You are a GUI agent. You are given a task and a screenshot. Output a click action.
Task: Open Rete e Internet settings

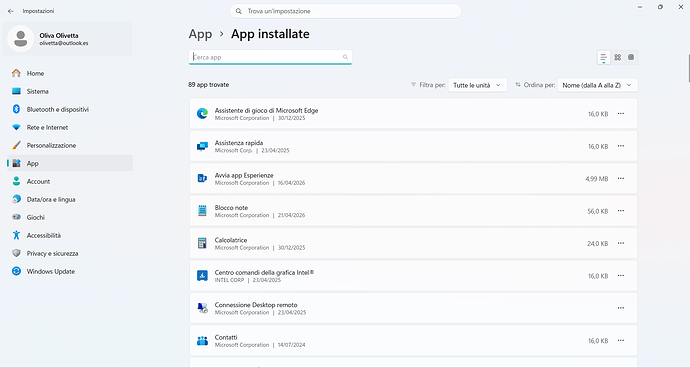click(70, 127)
